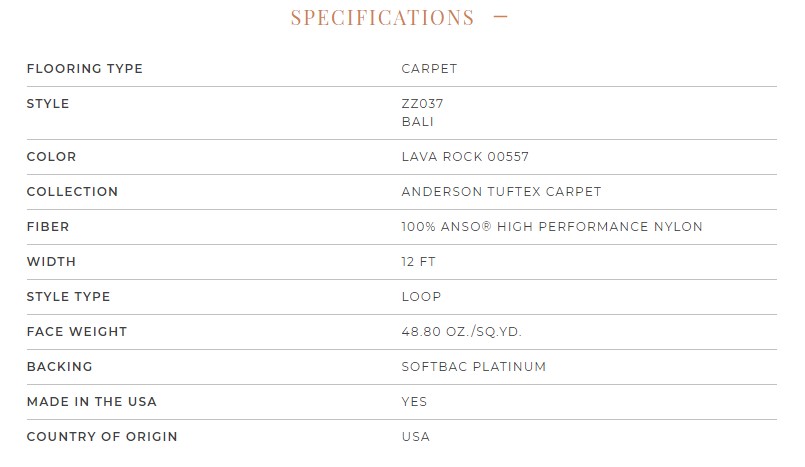Click the SPECIFICATIONS heading
This screenshot has height=467, width=805.
point(382,17)
